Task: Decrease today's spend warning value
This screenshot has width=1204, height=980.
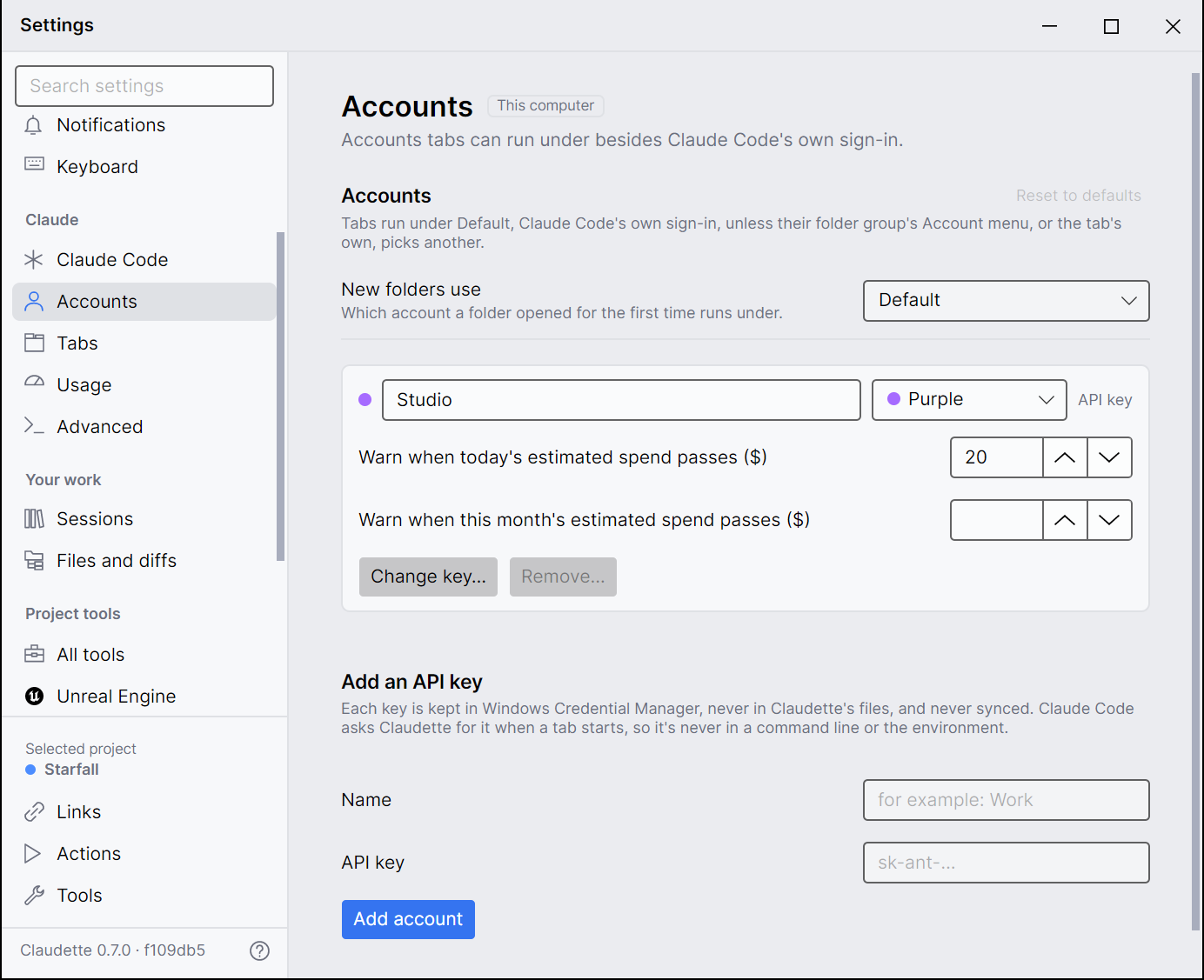Action: point(1109,457)
